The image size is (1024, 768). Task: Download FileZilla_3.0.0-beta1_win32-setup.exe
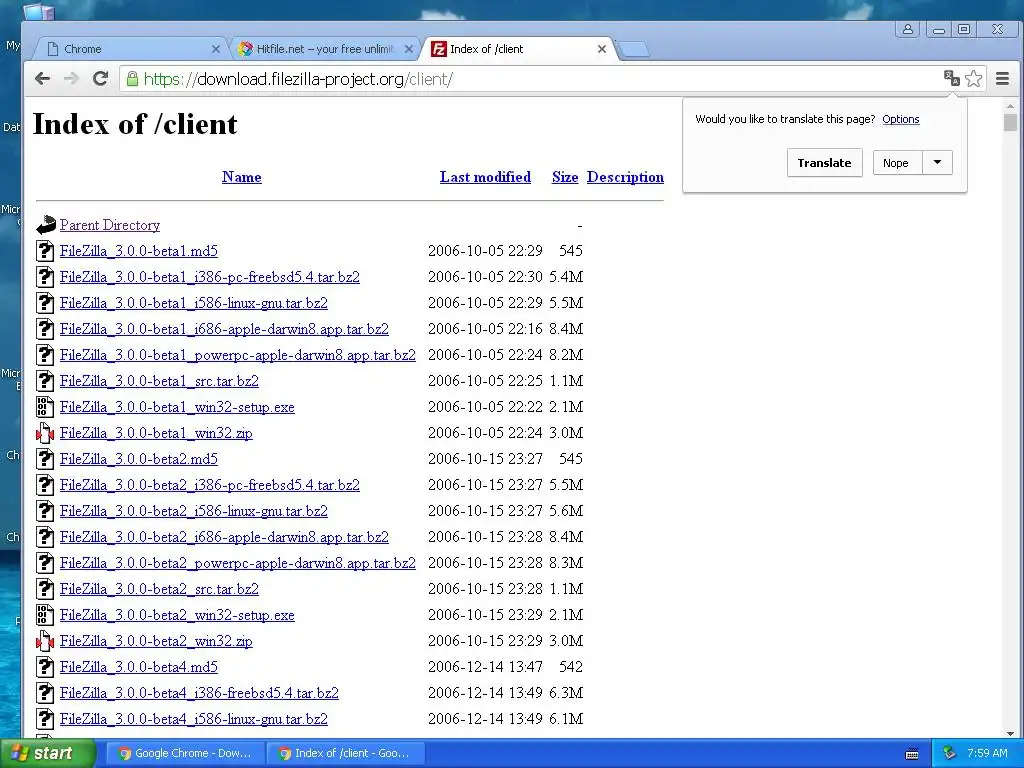[177, 407]
